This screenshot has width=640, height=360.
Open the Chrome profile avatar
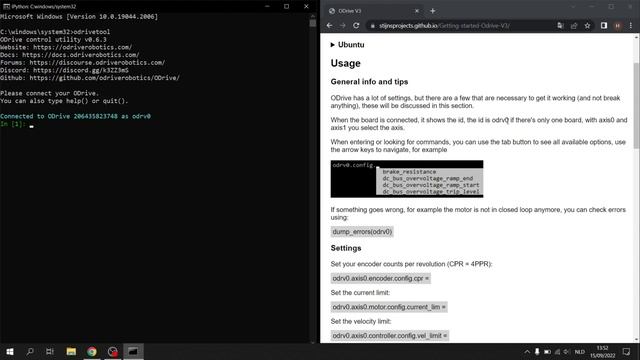pos(618,25)
